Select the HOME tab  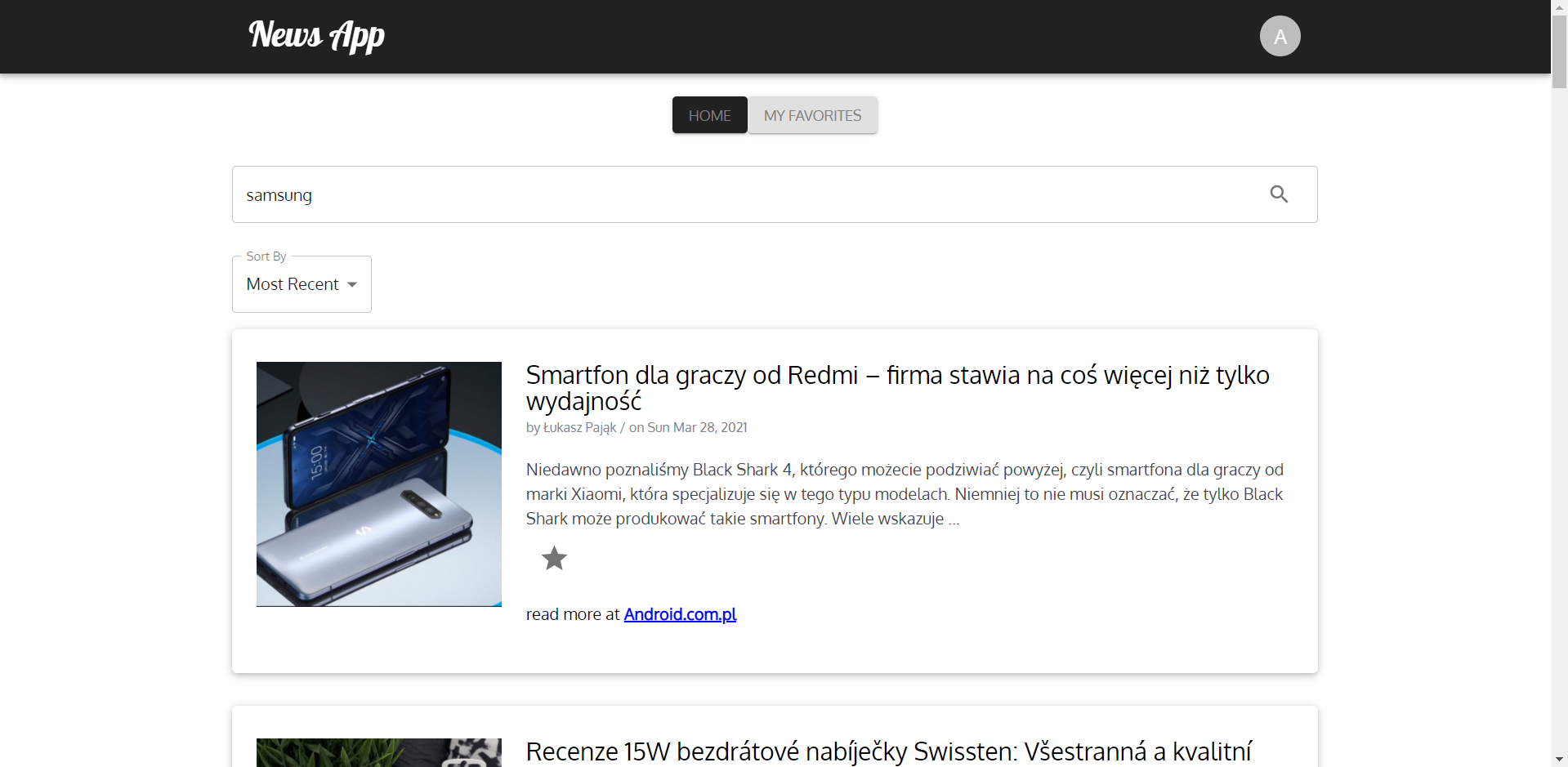point(709,115)
